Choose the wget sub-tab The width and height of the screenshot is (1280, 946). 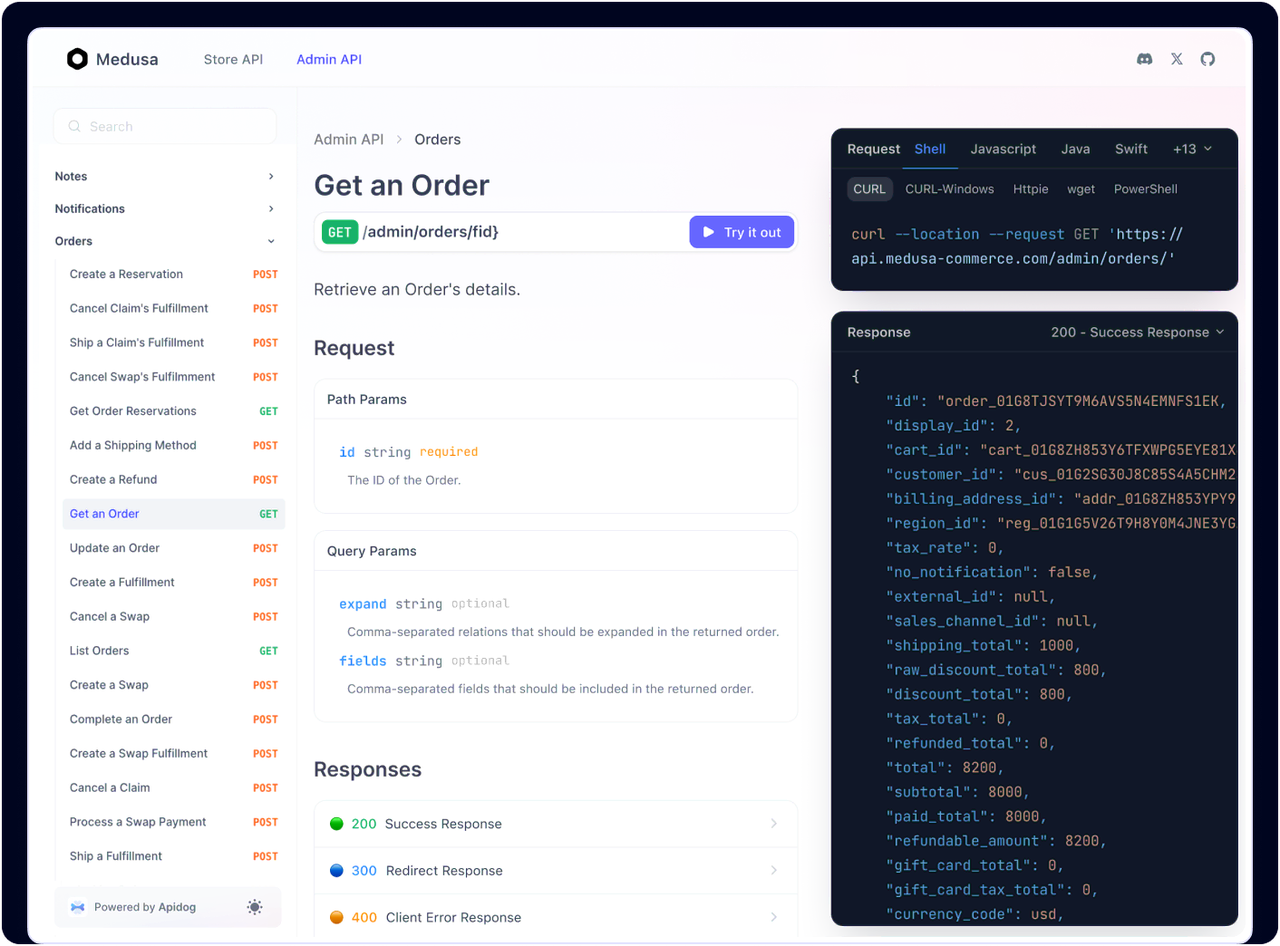click(1081, 189)
